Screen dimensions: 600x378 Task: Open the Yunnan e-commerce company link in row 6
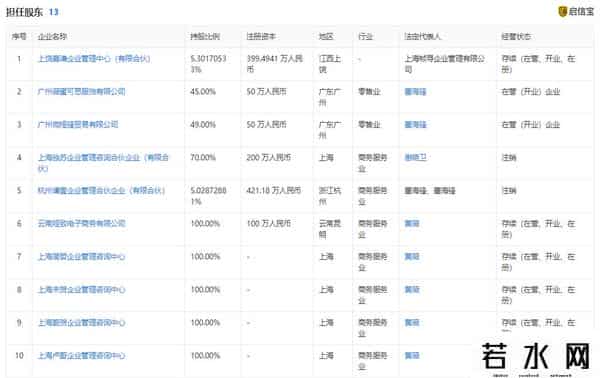(82, 223)
